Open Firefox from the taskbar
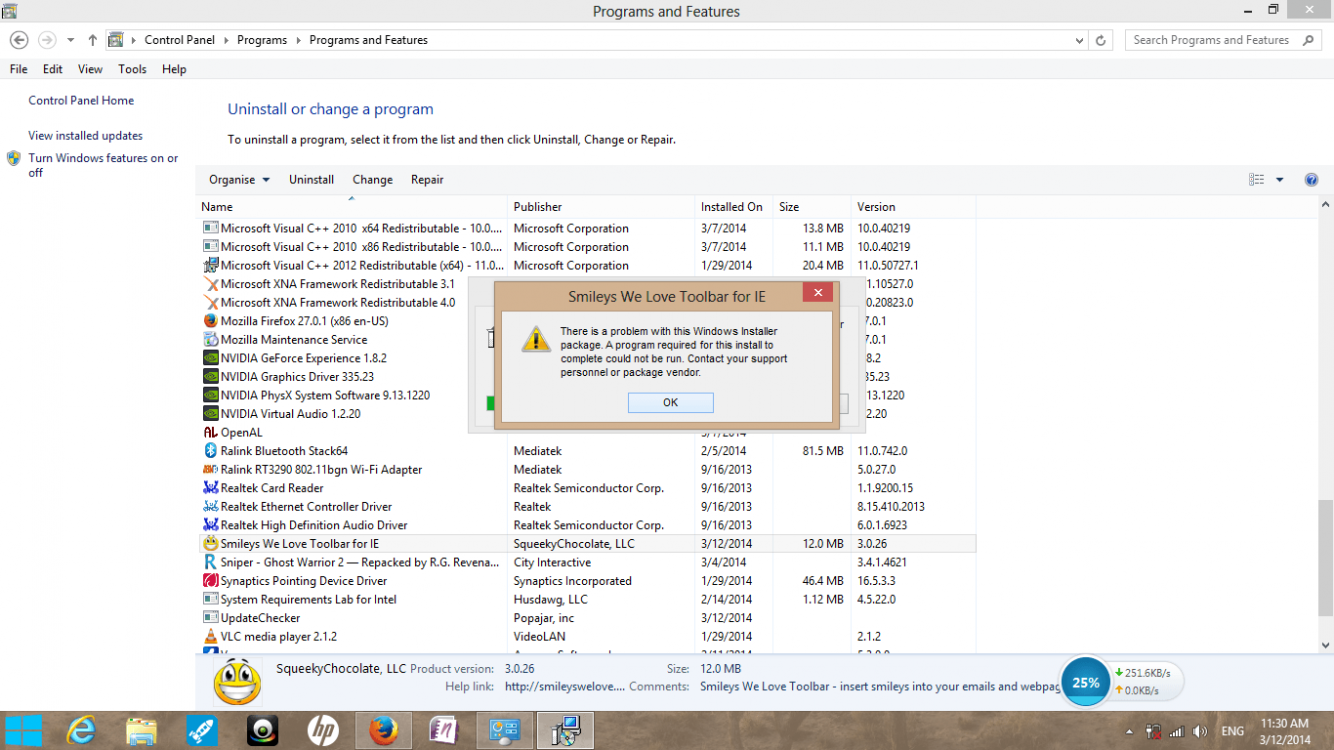This screenshot has height=750, width=1334. click(x=383, y=730)
